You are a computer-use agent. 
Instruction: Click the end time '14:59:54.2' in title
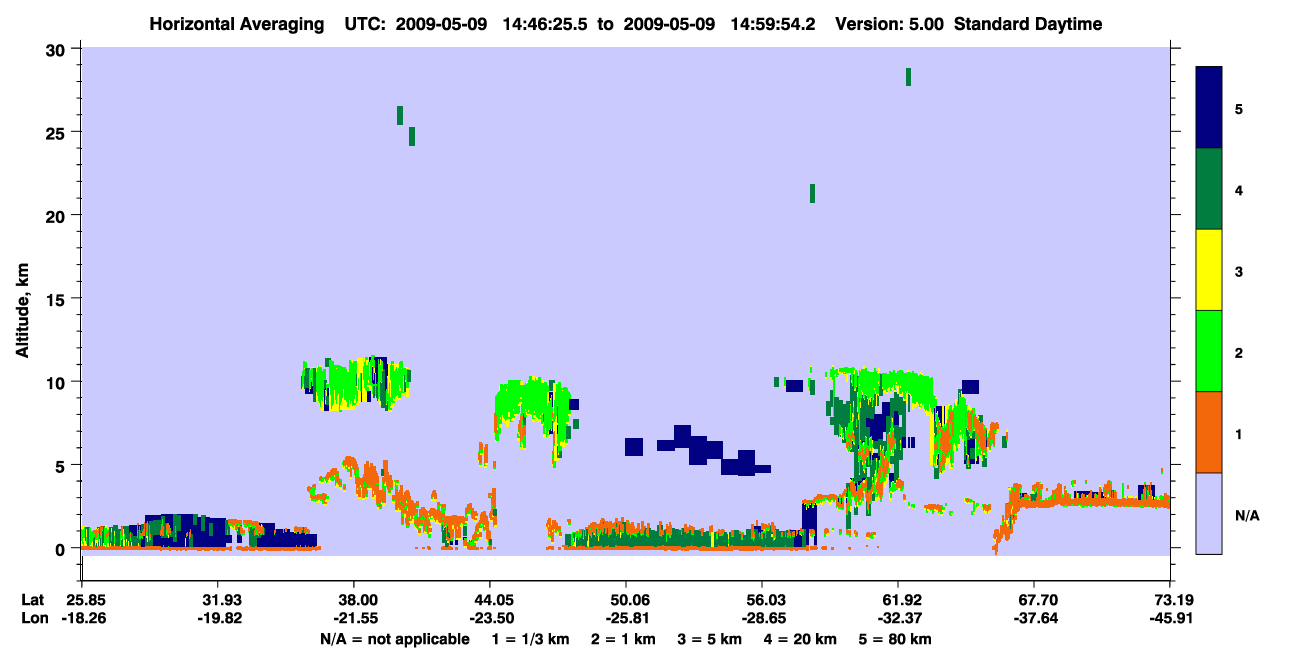[x=773, y=24]
